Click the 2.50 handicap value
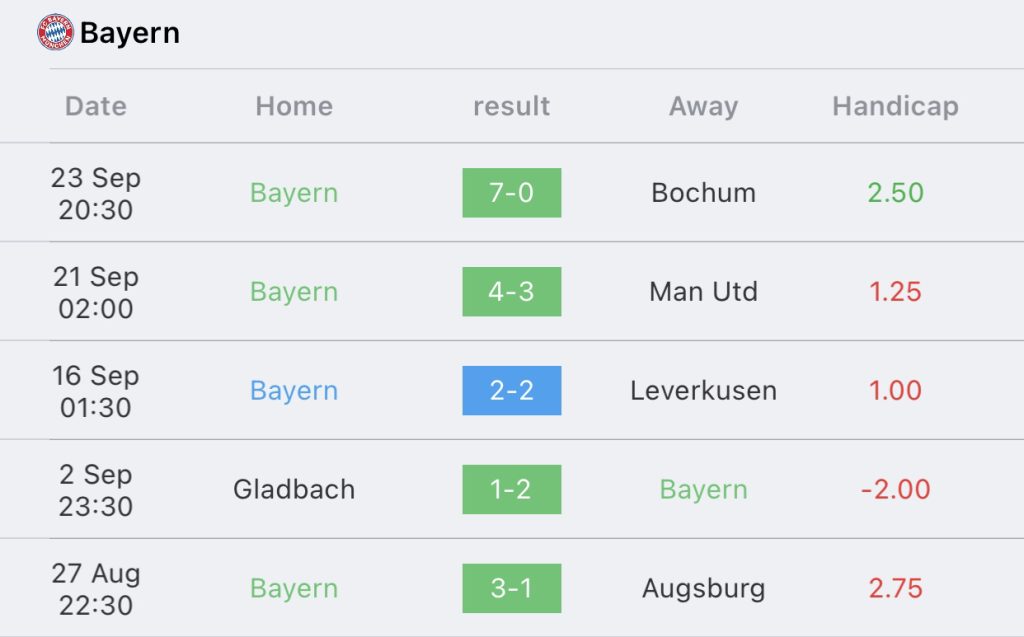 (895, 193)
